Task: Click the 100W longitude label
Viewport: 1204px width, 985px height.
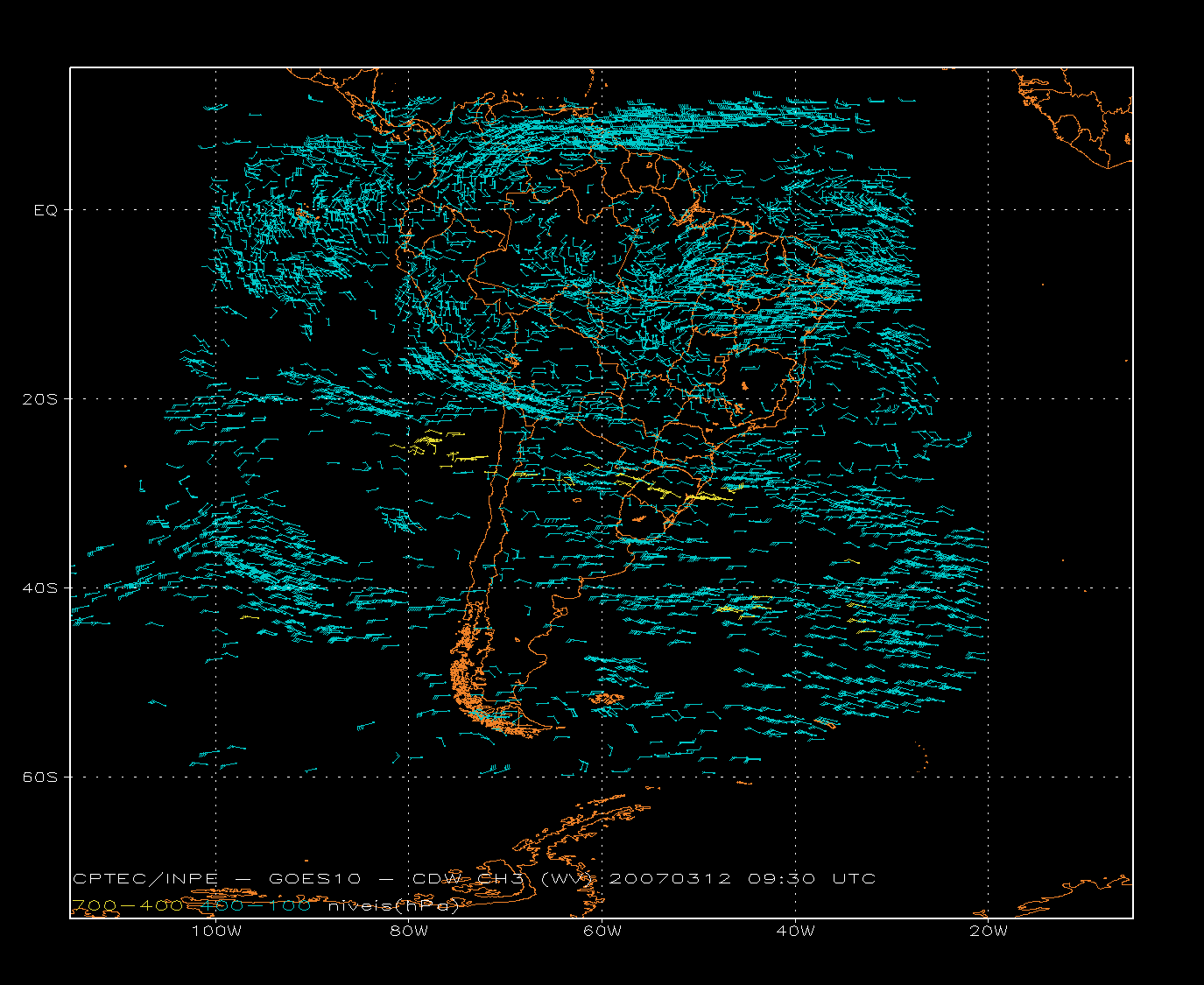Action: [216, 931]
